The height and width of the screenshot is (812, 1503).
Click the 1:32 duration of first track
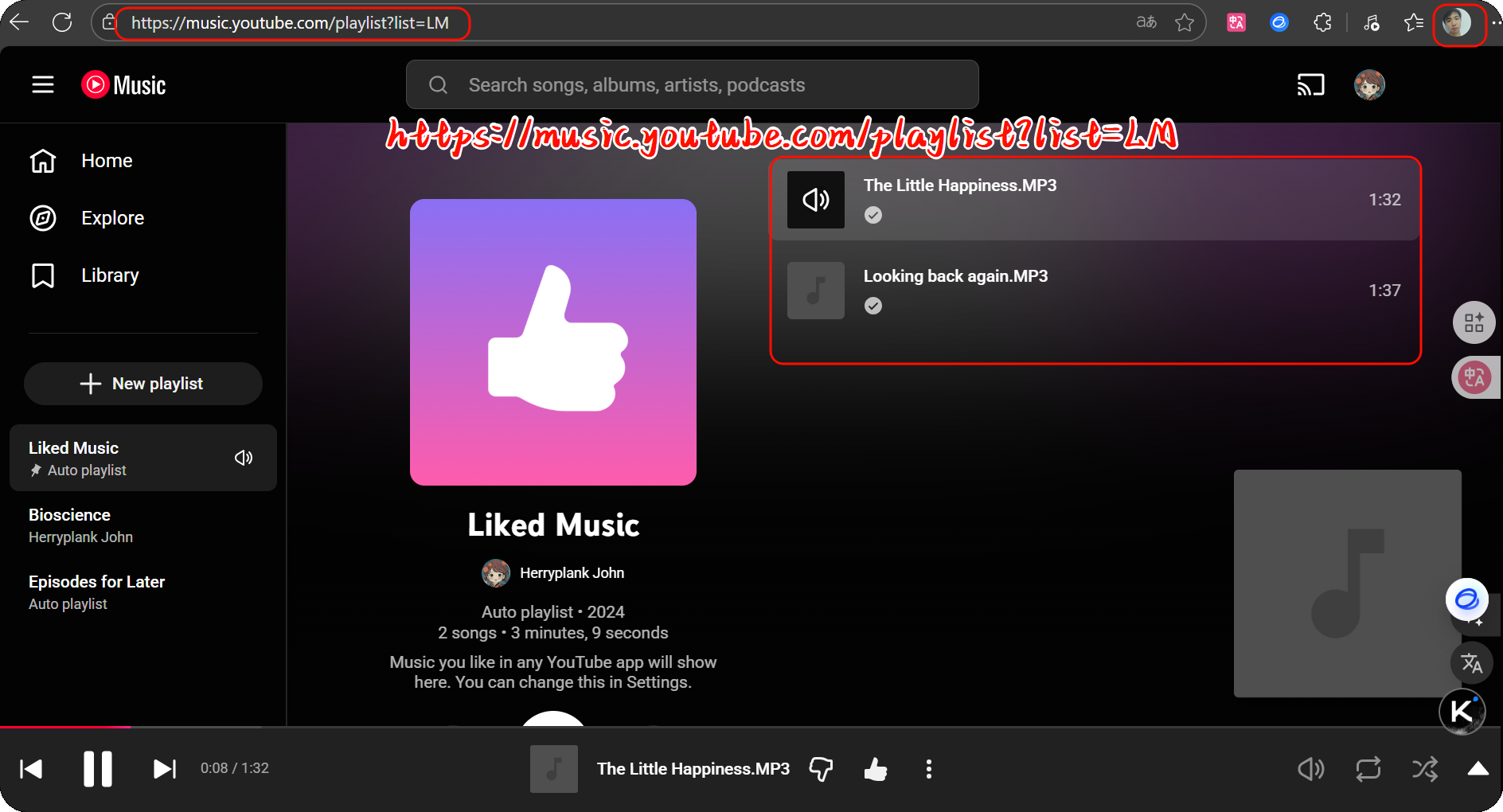[1384, 200]
